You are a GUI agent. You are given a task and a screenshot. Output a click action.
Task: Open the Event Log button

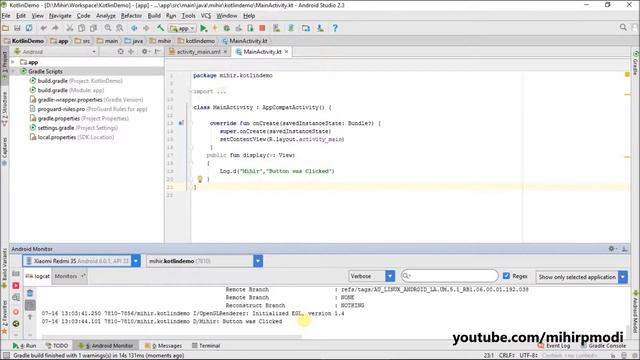click(554, 346)
